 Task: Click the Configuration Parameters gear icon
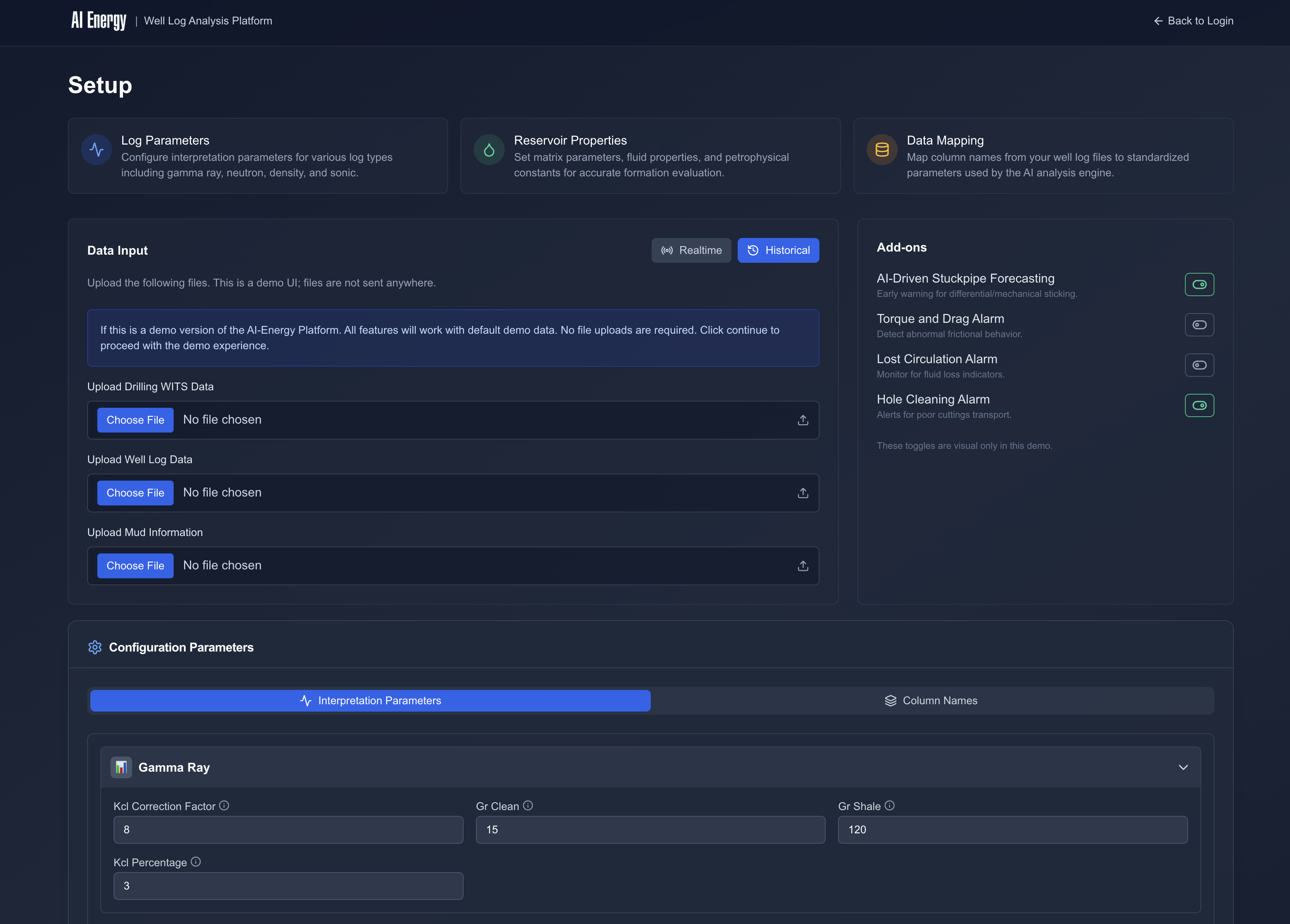coord(95,647)
